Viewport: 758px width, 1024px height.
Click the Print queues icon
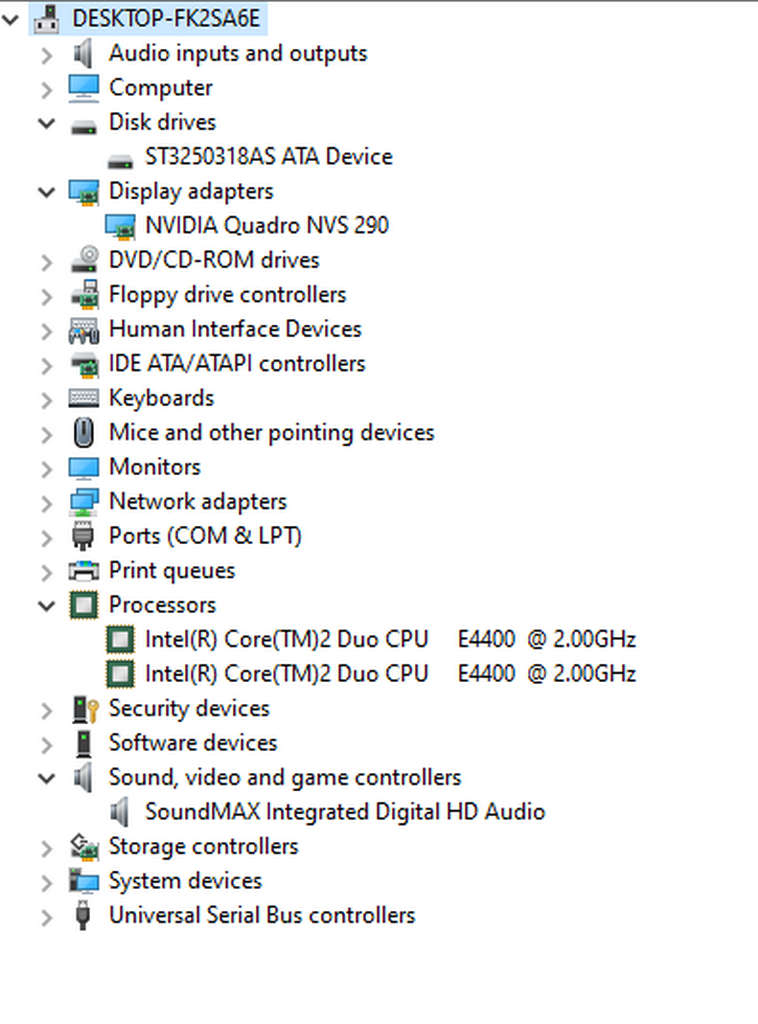[x=84, y=571]
